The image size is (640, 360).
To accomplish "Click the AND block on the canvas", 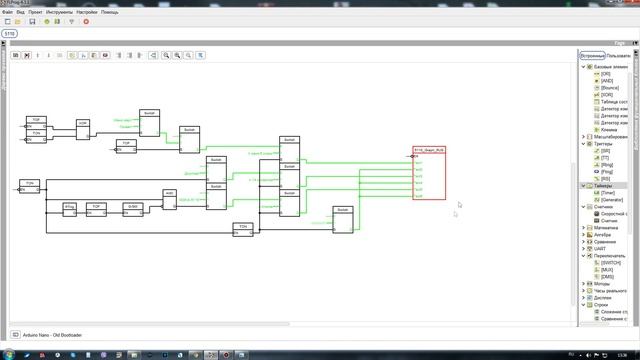I will point(169,200).
